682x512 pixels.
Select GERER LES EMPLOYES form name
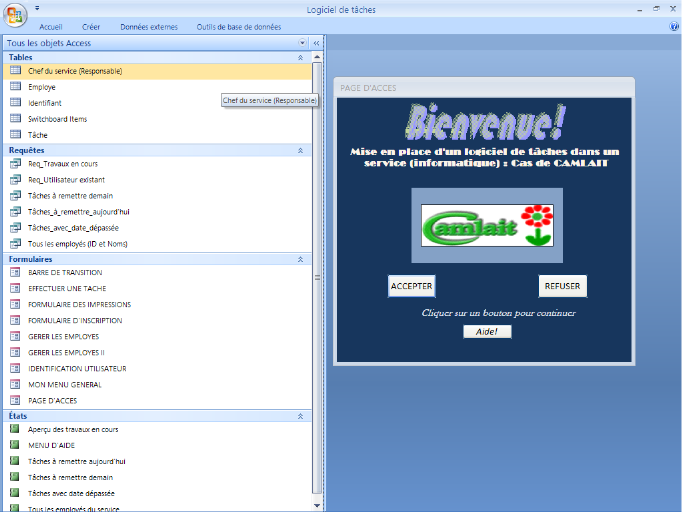pyautogui.click(x=64, y=337)
